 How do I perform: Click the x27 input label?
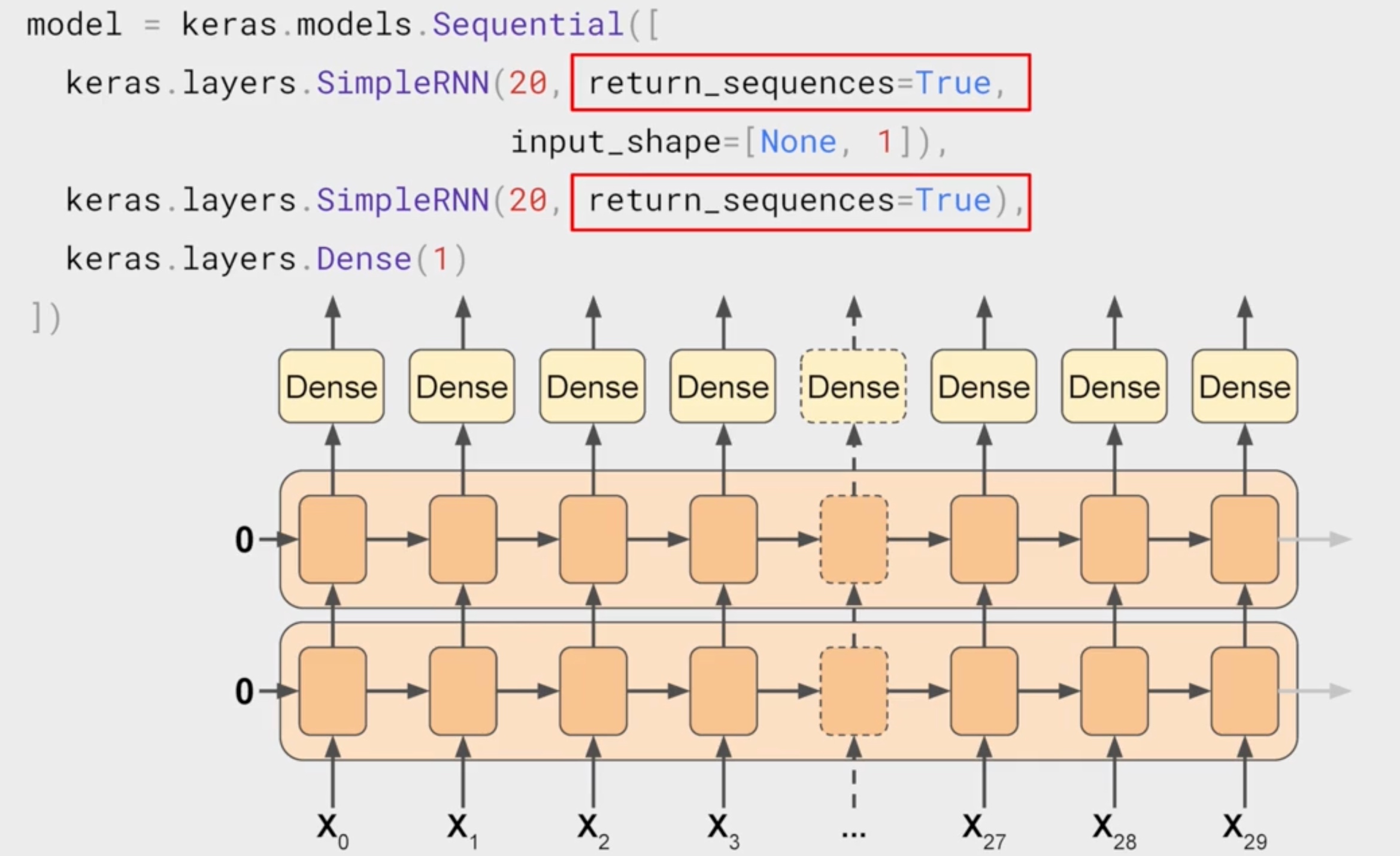tap(984, 830)
